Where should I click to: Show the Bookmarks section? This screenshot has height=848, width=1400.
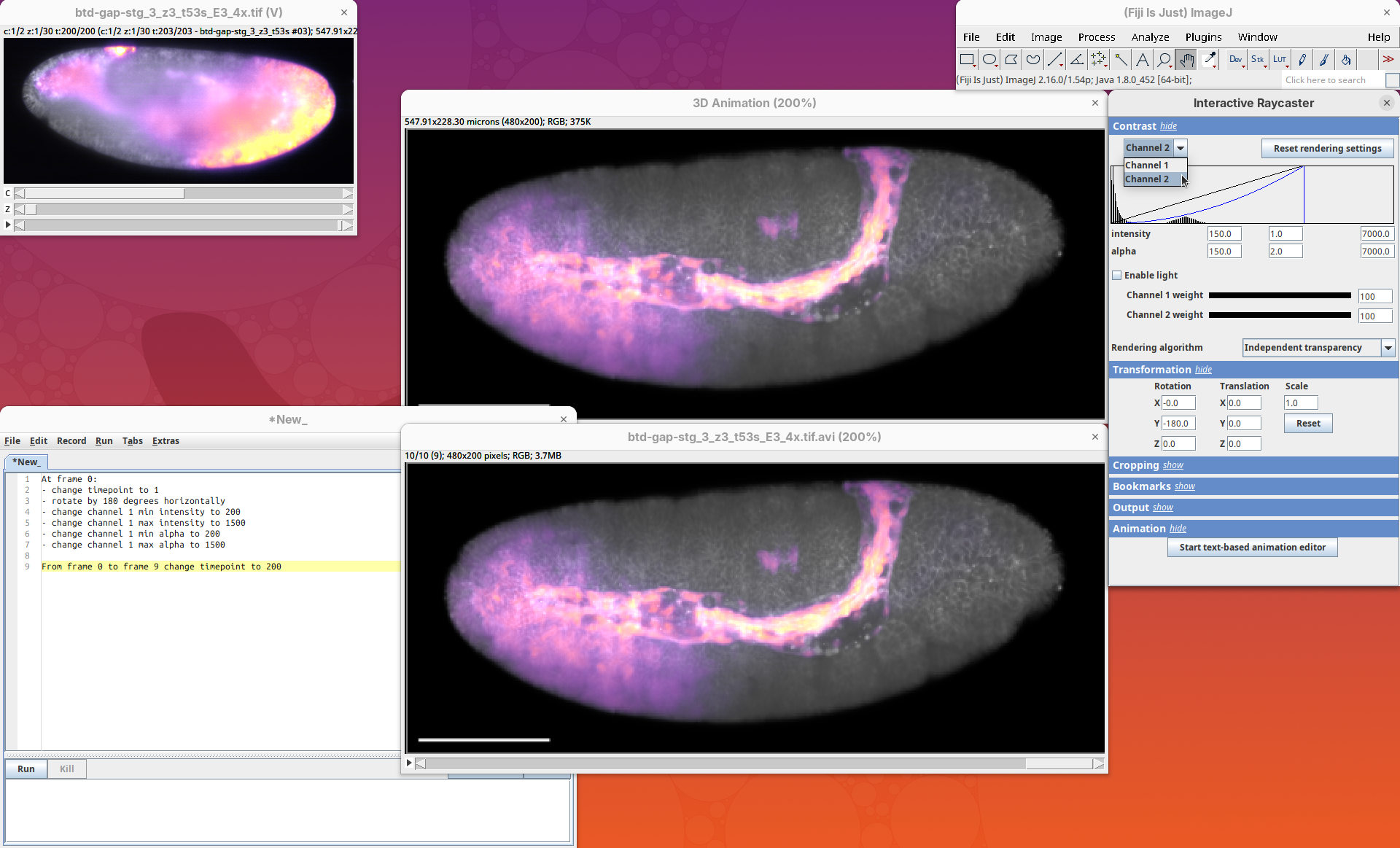tap(1184, 486)
